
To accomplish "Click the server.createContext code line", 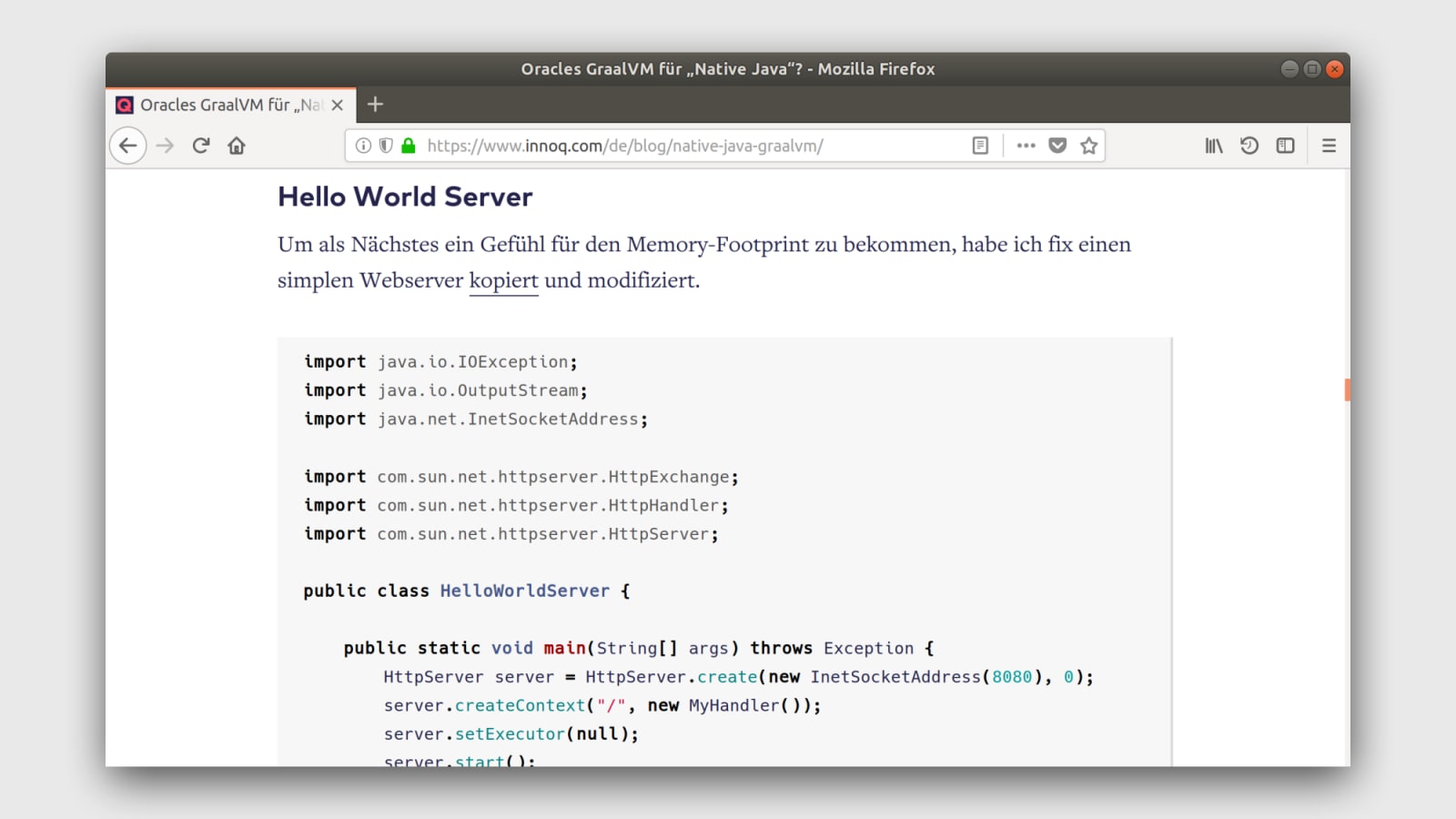I will point(602,705).
